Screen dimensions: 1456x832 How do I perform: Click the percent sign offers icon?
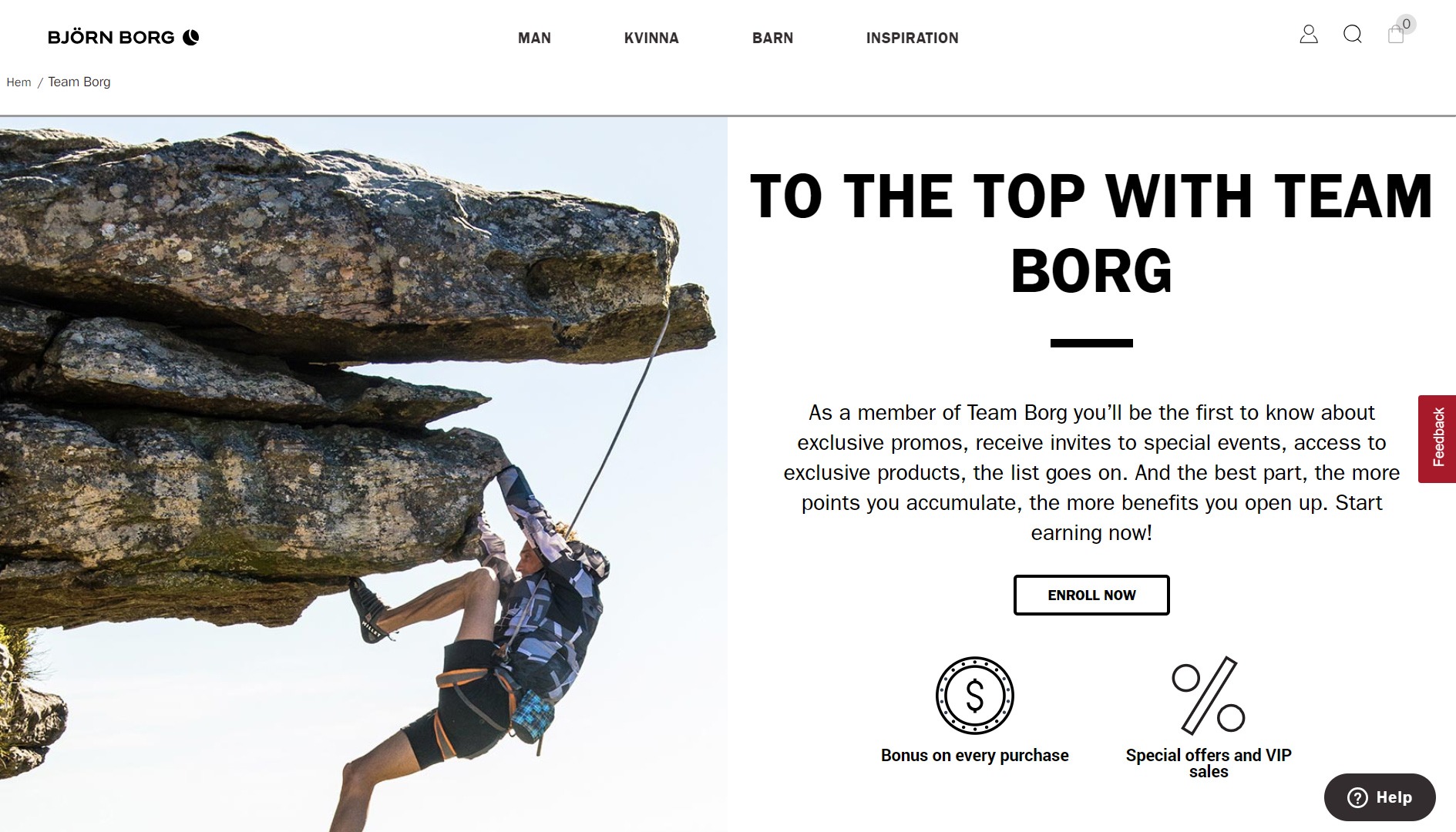click(1209, 696)
